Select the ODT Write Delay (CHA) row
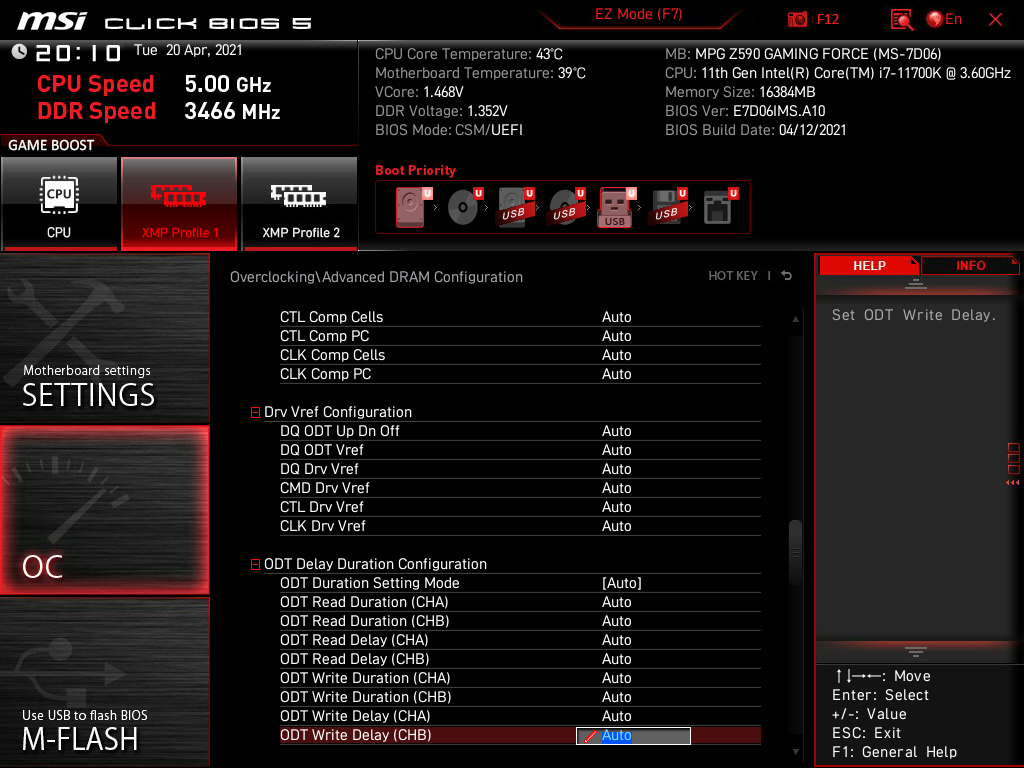 [520, 716]
